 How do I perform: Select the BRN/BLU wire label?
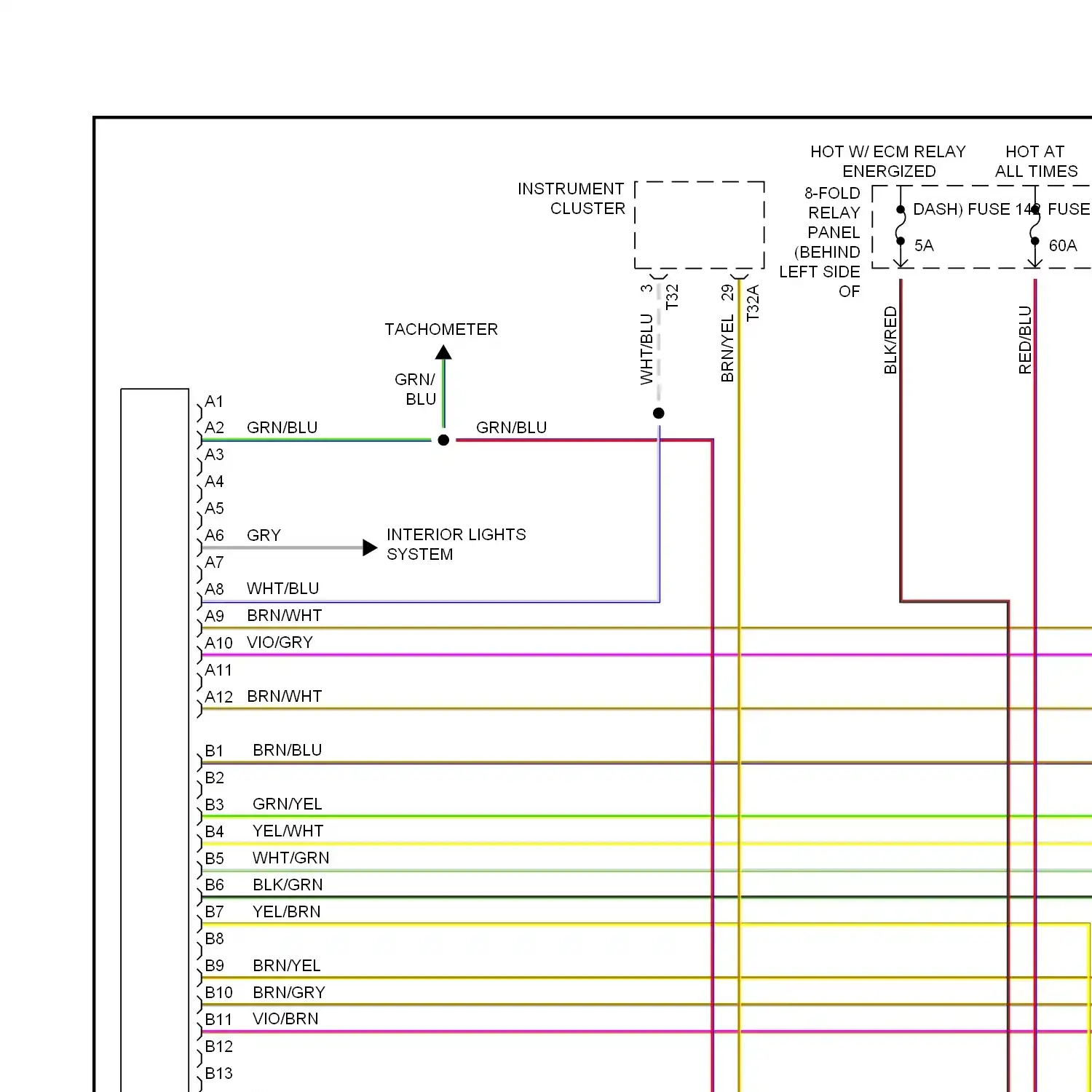click(288, 751)
